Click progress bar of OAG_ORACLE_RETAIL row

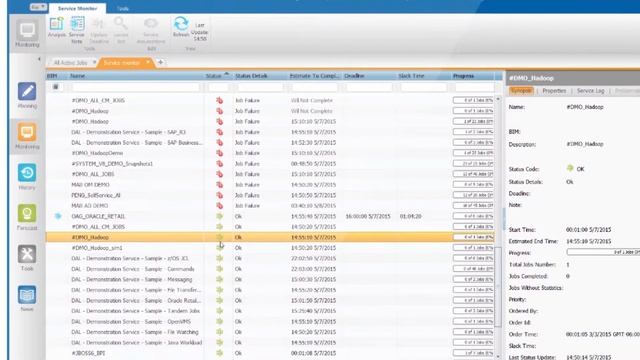473,216
